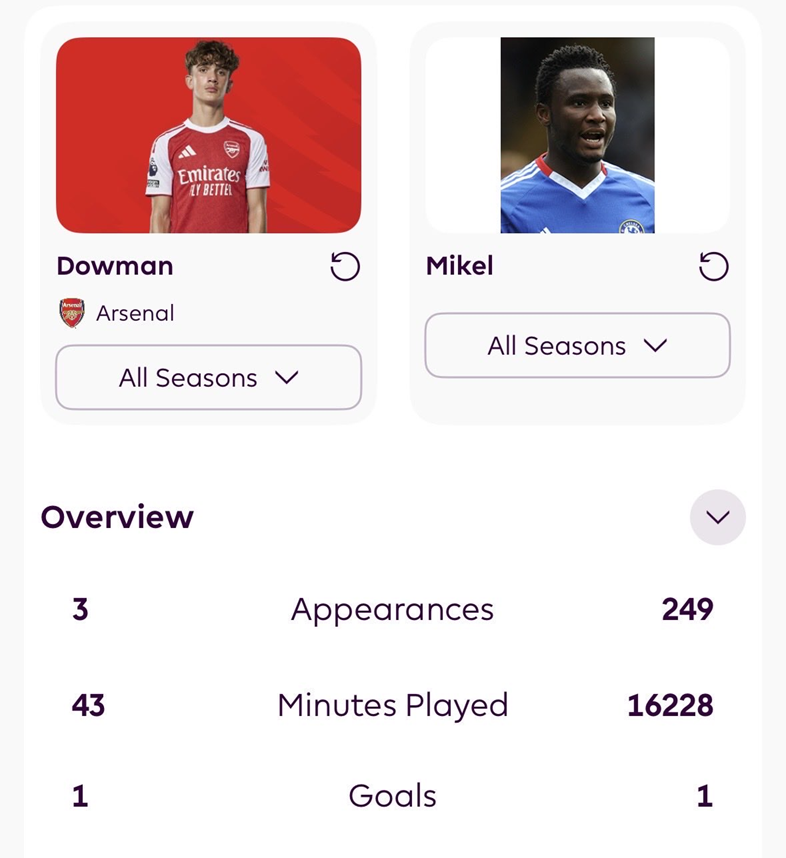
Task: Open Mikel's All Seasons dropdown
Action: point(577,346)
